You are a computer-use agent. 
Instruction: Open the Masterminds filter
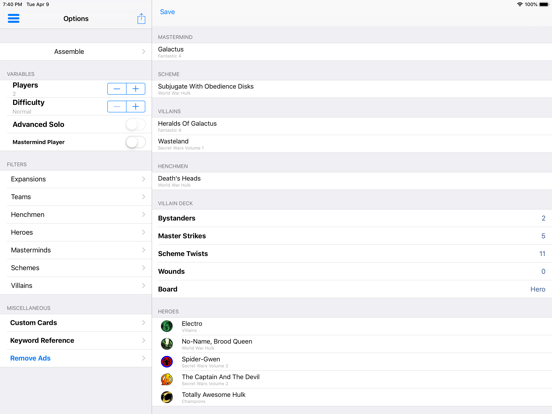76,250
